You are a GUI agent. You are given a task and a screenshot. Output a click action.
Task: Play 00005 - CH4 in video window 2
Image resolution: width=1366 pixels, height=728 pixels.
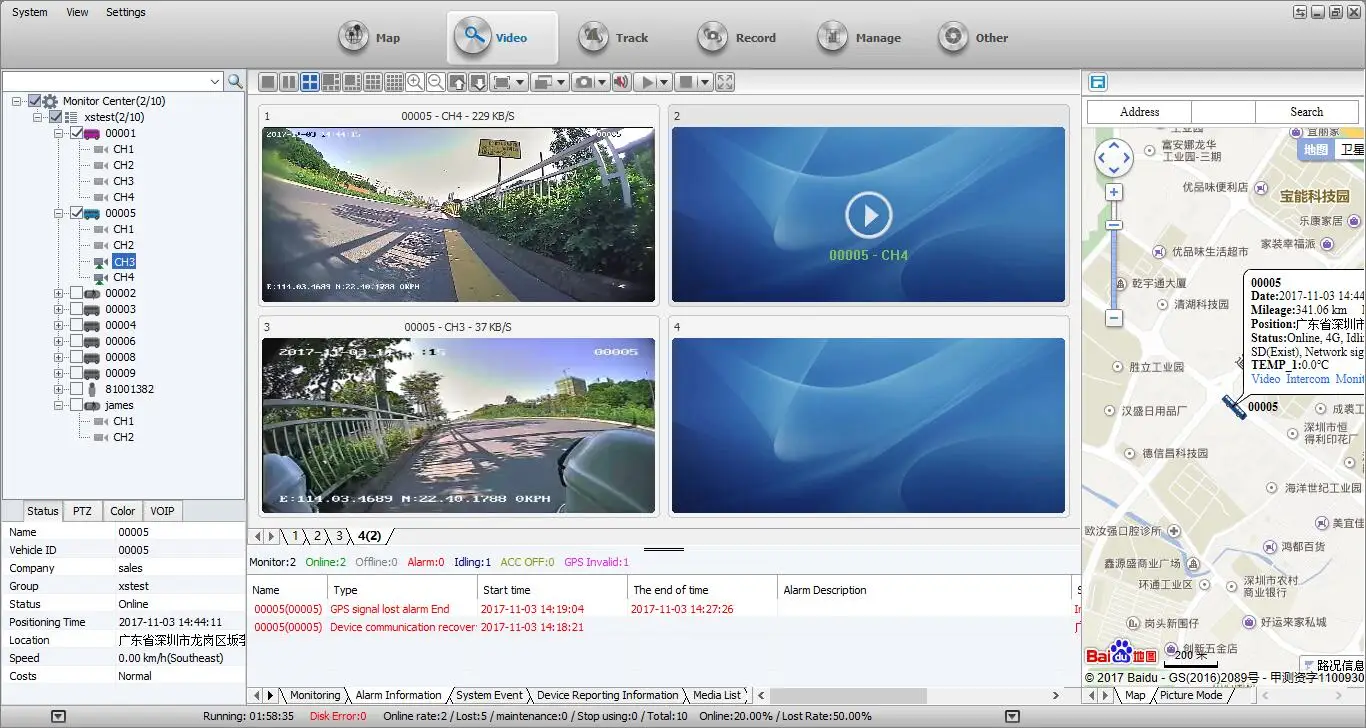click(x=868, y=214)
